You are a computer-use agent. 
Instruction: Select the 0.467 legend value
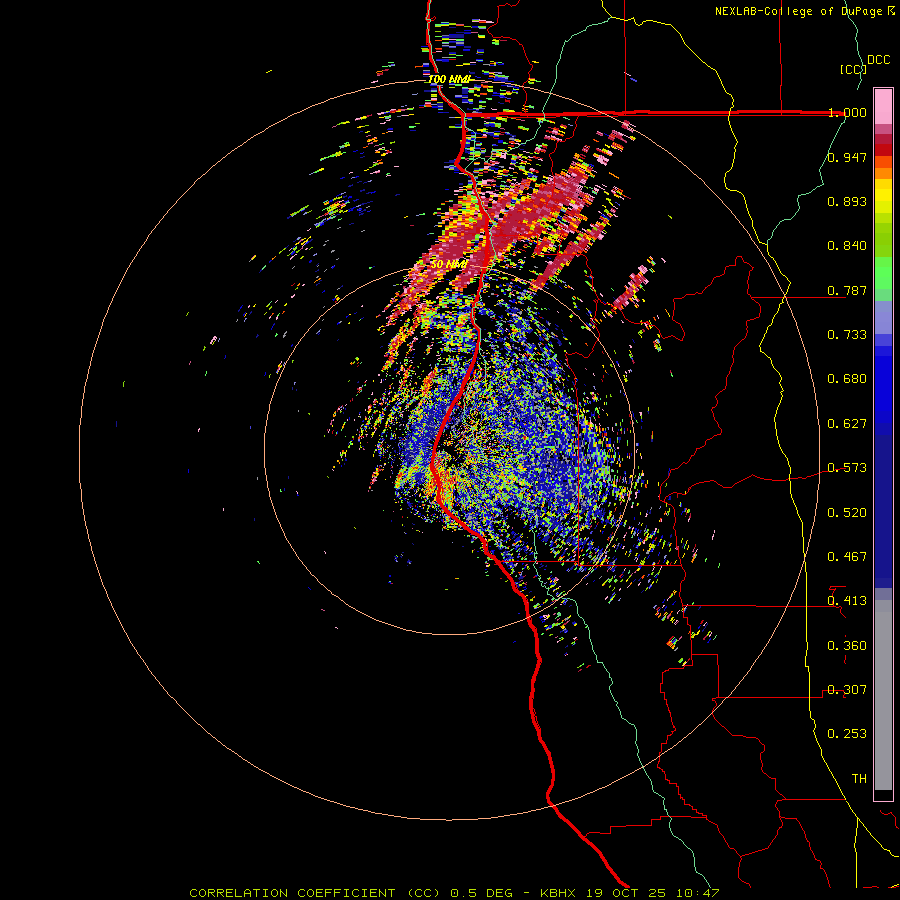[x=847, y=557]
